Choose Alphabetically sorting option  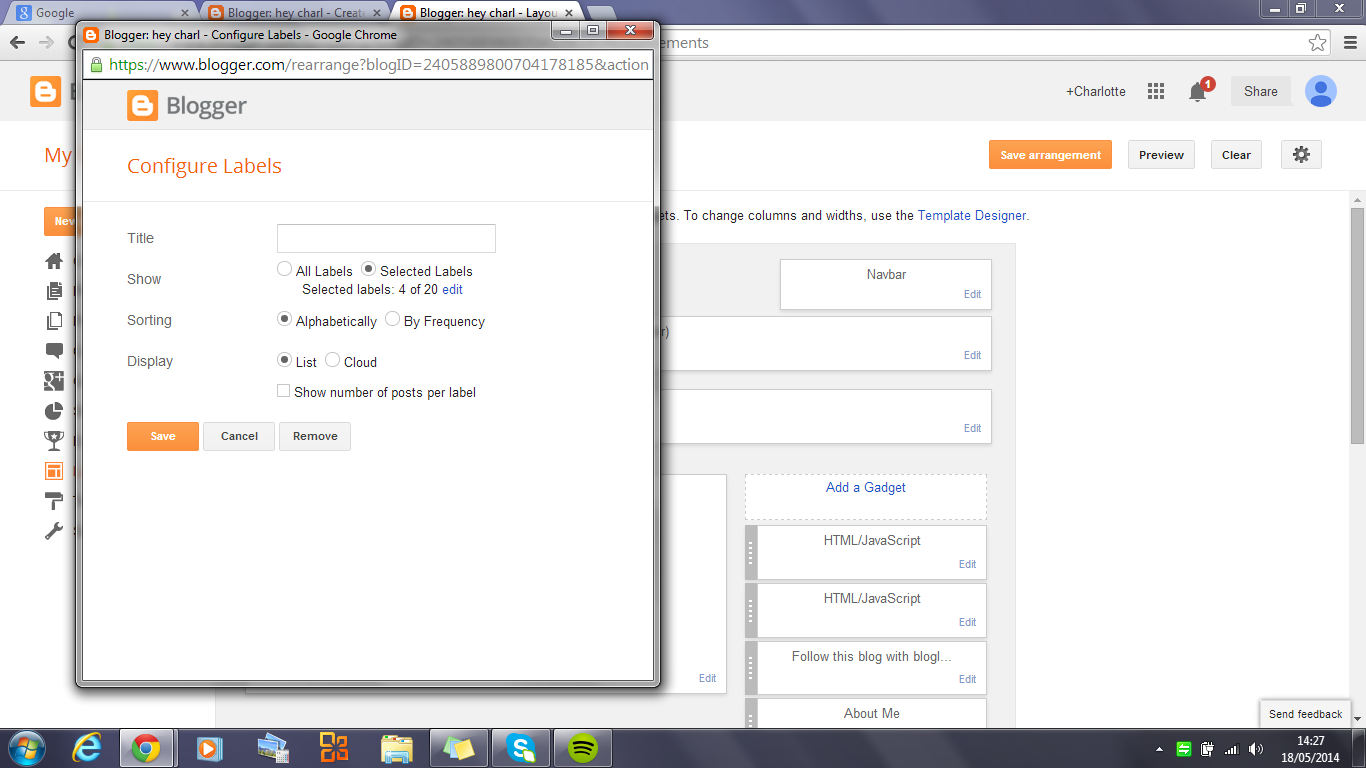tap(285, 320)
